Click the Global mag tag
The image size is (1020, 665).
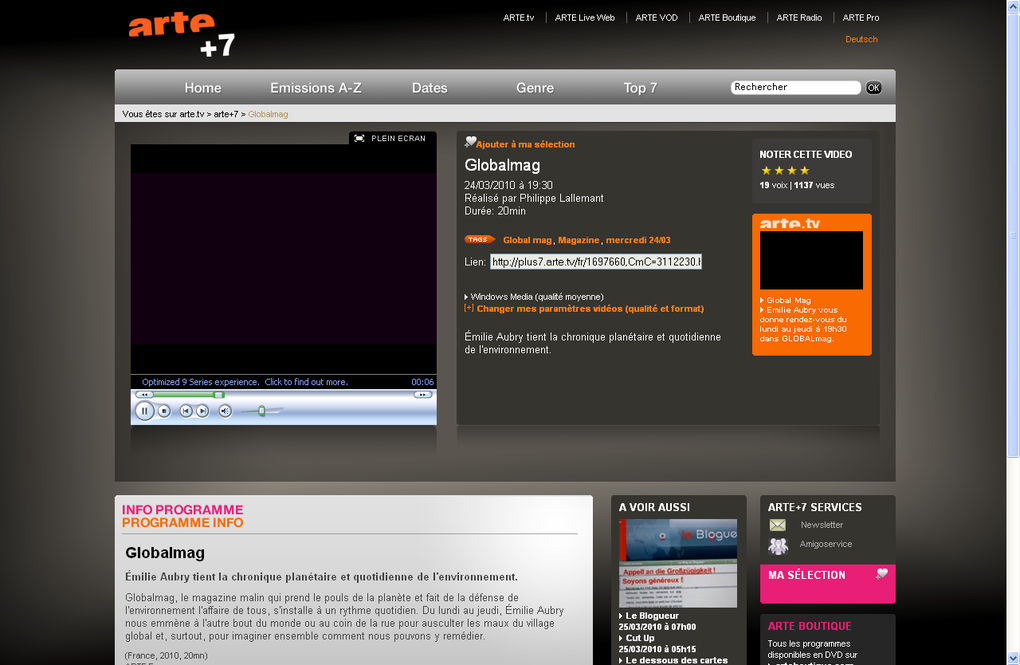527,240
